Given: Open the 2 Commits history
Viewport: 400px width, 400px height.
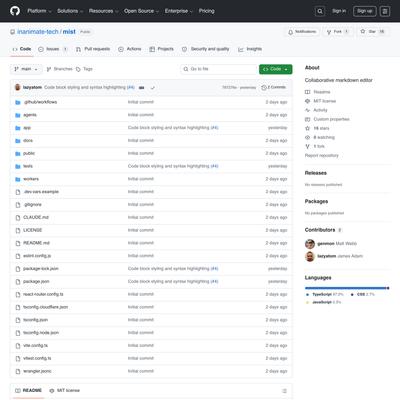Looking at the screenshot, I should point(273,87).
